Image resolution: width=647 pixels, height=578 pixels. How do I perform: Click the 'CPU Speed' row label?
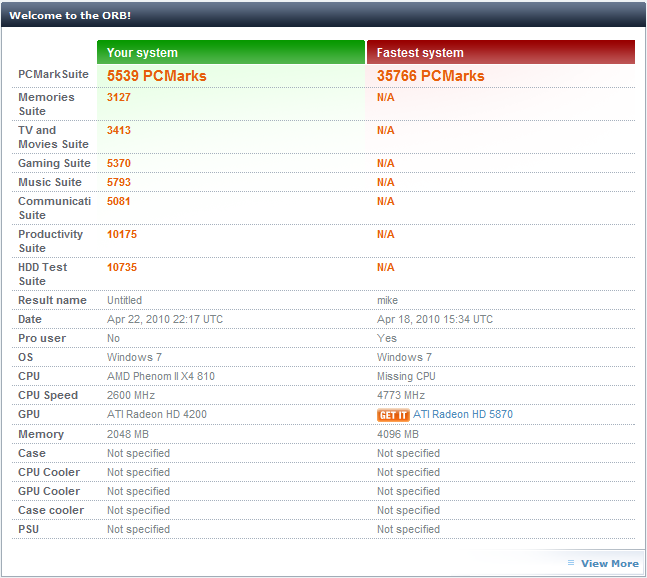pos(48,395)
